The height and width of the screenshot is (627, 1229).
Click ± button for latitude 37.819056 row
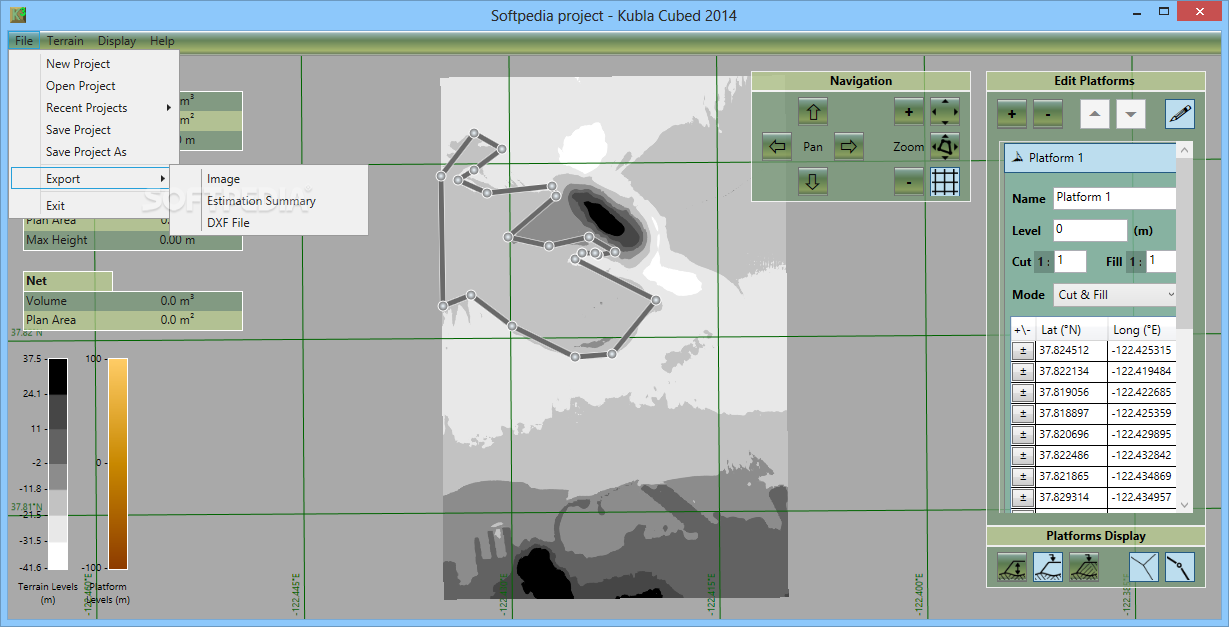(1022, 392)
